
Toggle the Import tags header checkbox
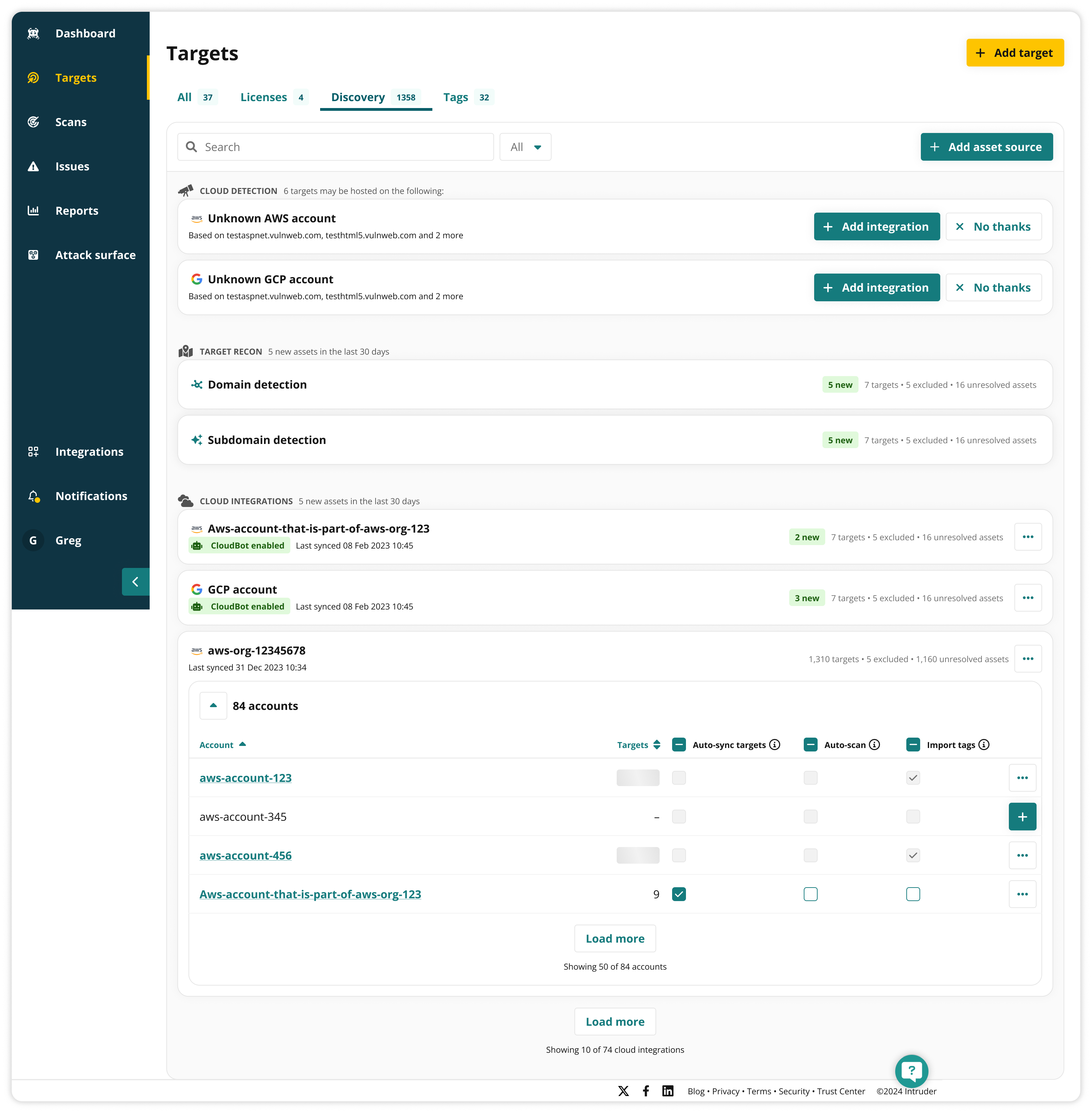pos(913,744)
